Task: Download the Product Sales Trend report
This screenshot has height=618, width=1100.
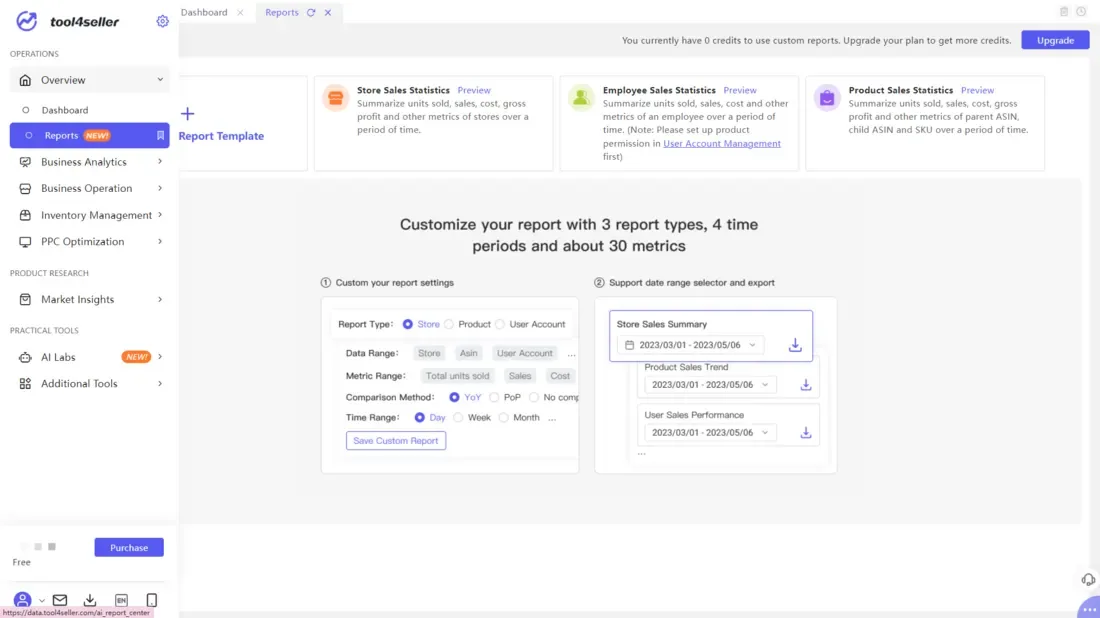Action: click(805, 384)
